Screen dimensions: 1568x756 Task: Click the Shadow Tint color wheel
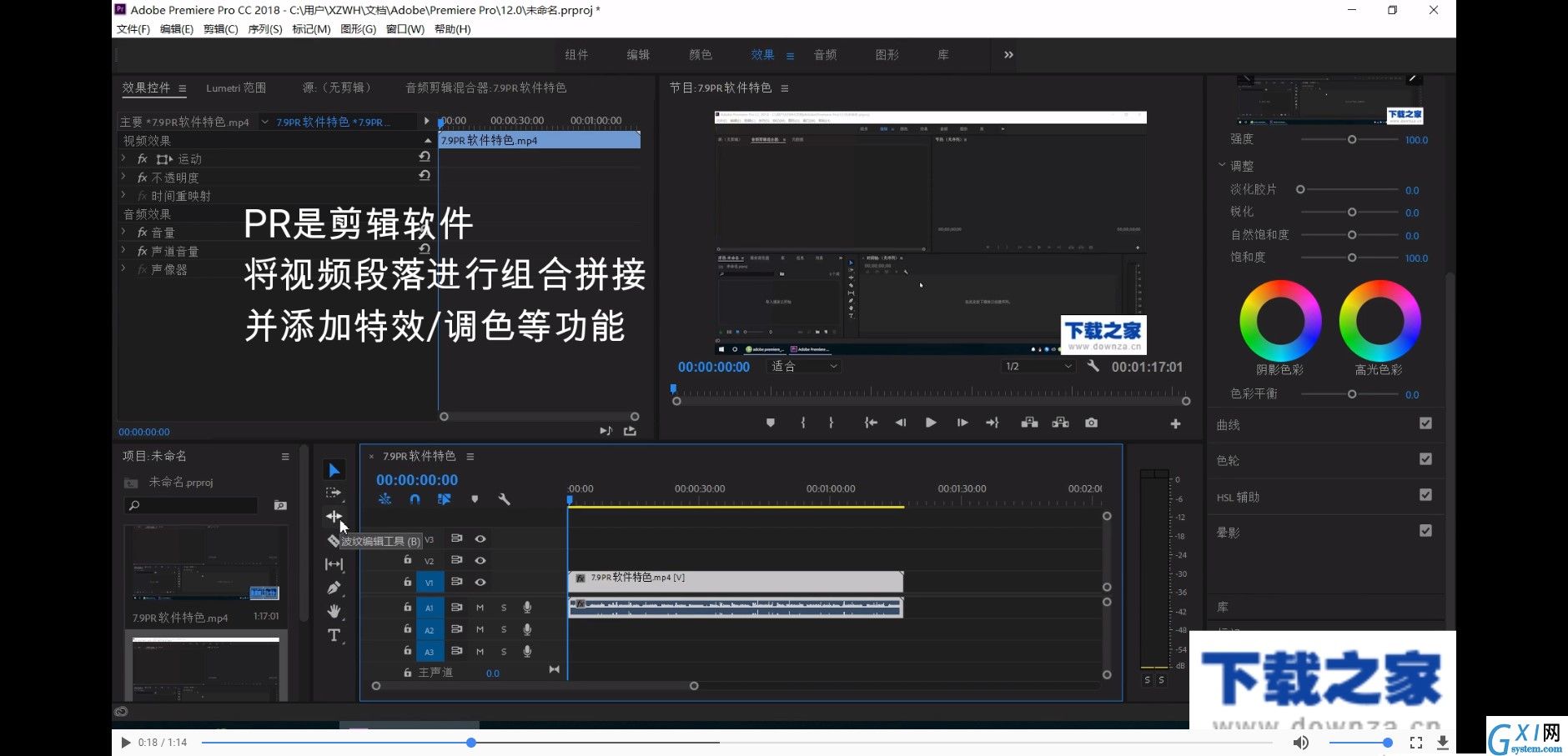point(1280,321)
